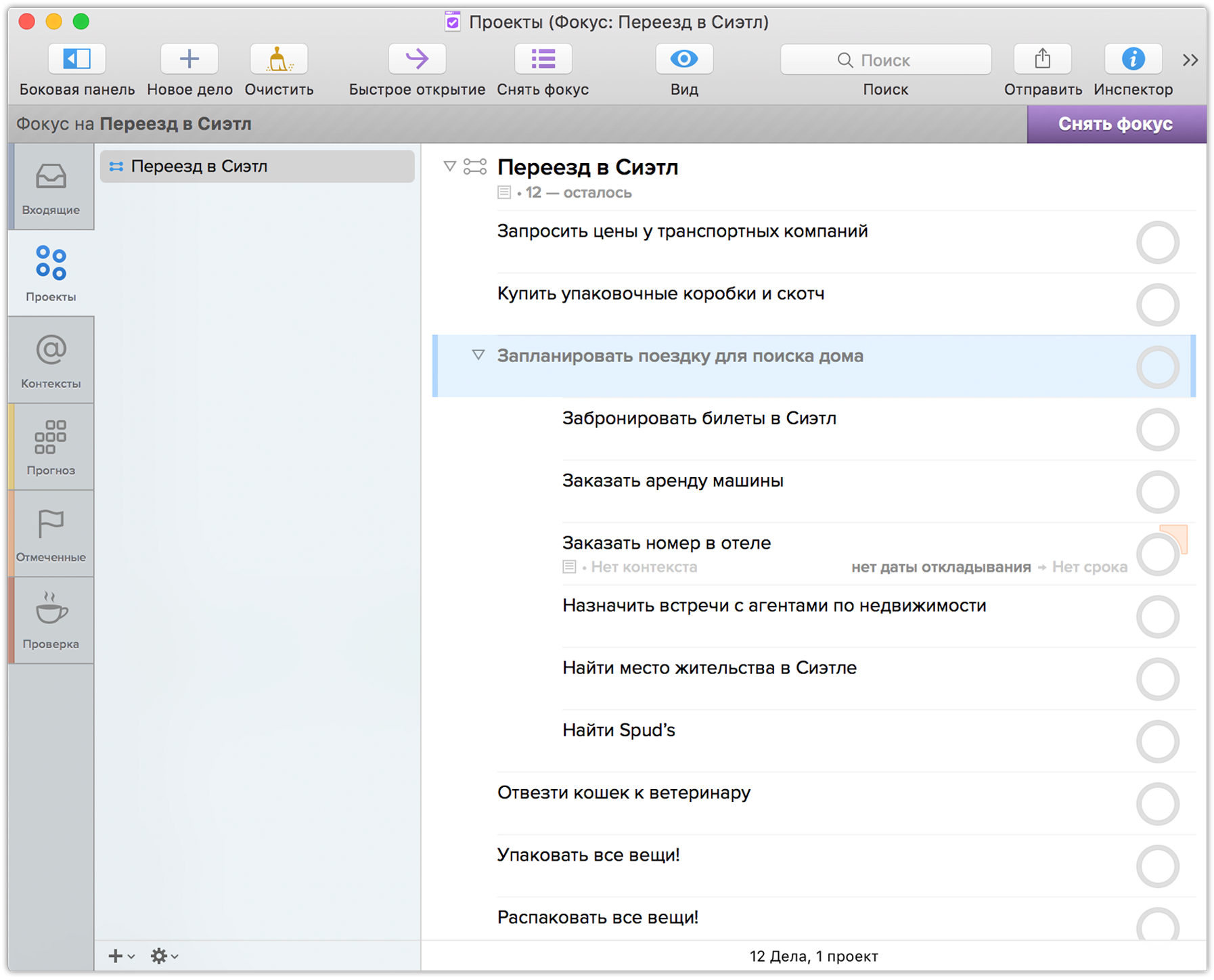The width and height of the screenshot is (1214, 980).
Task: Collapse the Переезд в Сиэтл project
Action: [449, 166]
